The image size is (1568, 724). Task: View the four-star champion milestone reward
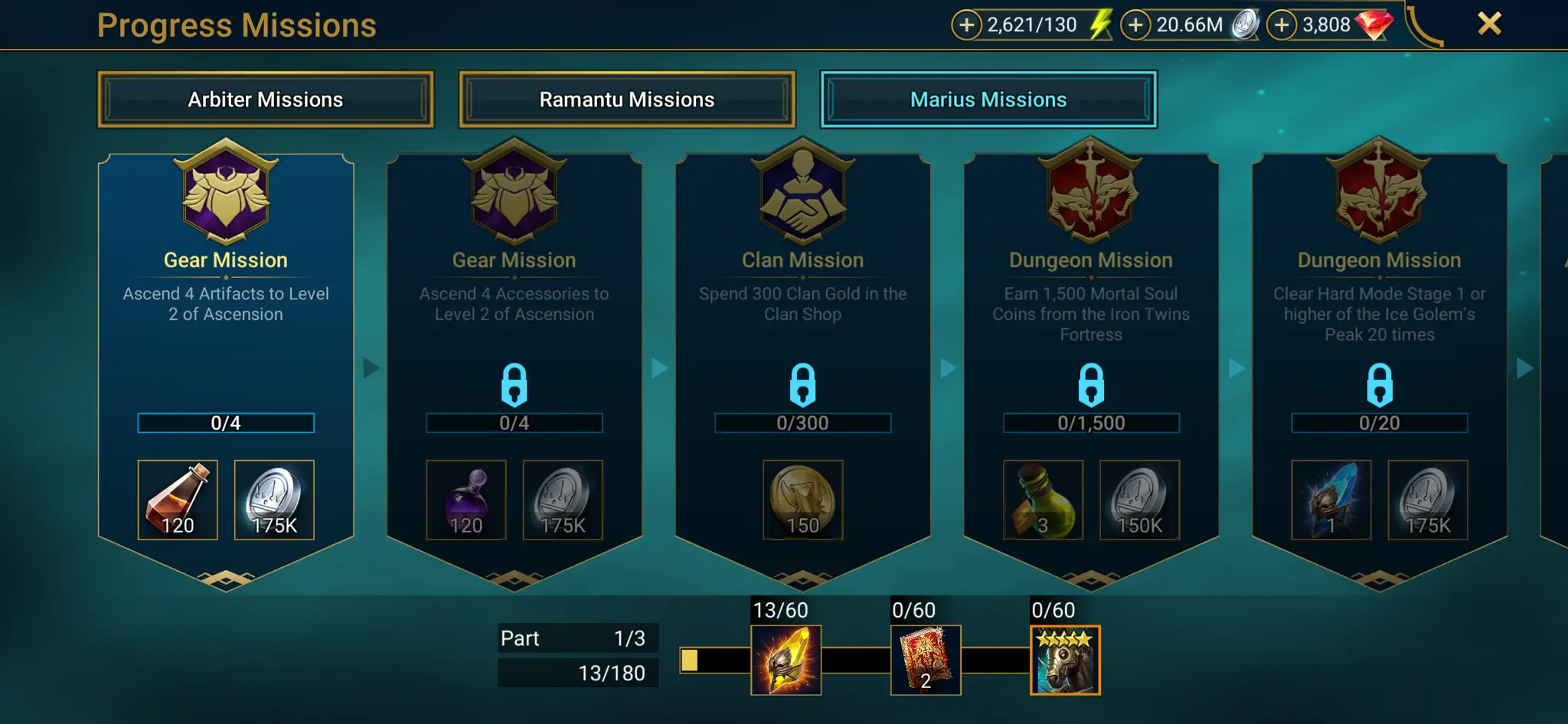tap(1065, 660)
